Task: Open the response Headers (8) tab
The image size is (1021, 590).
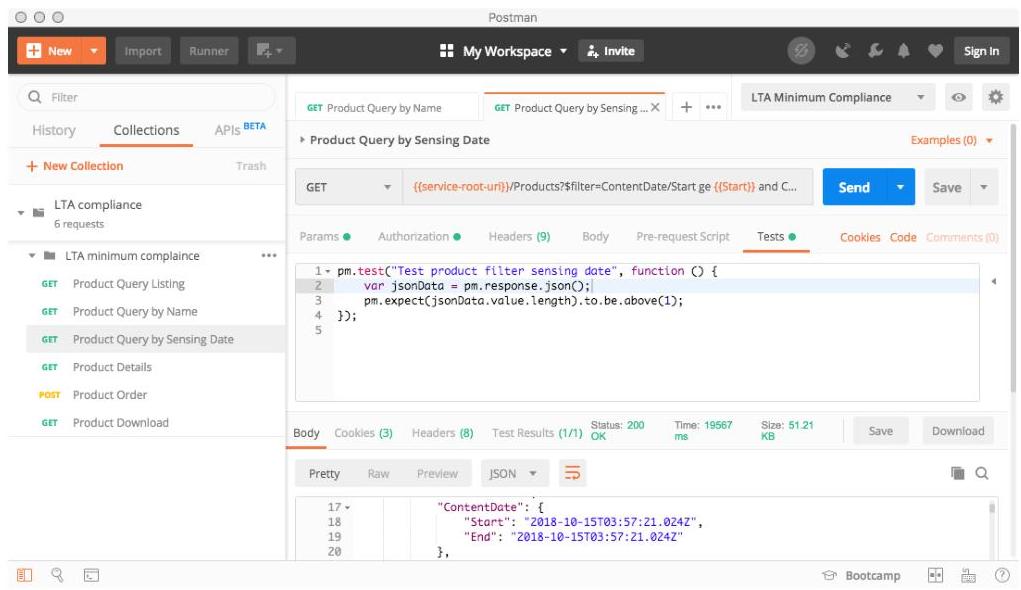Action: 442,433
